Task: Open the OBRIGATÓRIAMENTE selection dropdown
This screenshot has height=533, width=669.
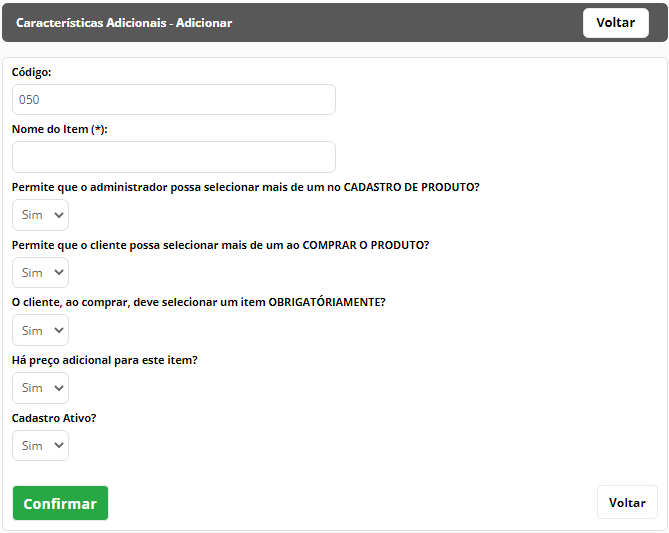Action: pyautogui.click(x=41, y=330)
